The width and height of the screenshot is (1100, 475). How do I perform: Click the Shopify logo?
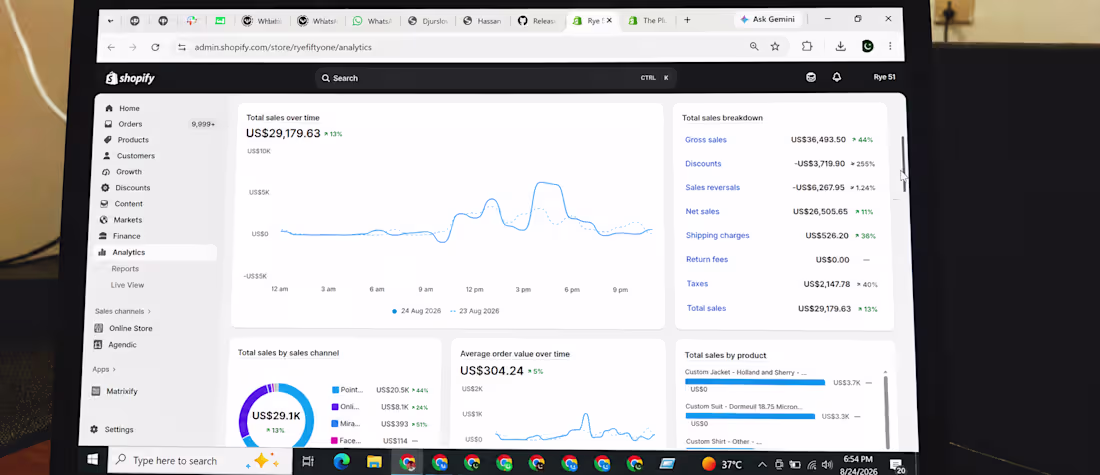[130, 79]
